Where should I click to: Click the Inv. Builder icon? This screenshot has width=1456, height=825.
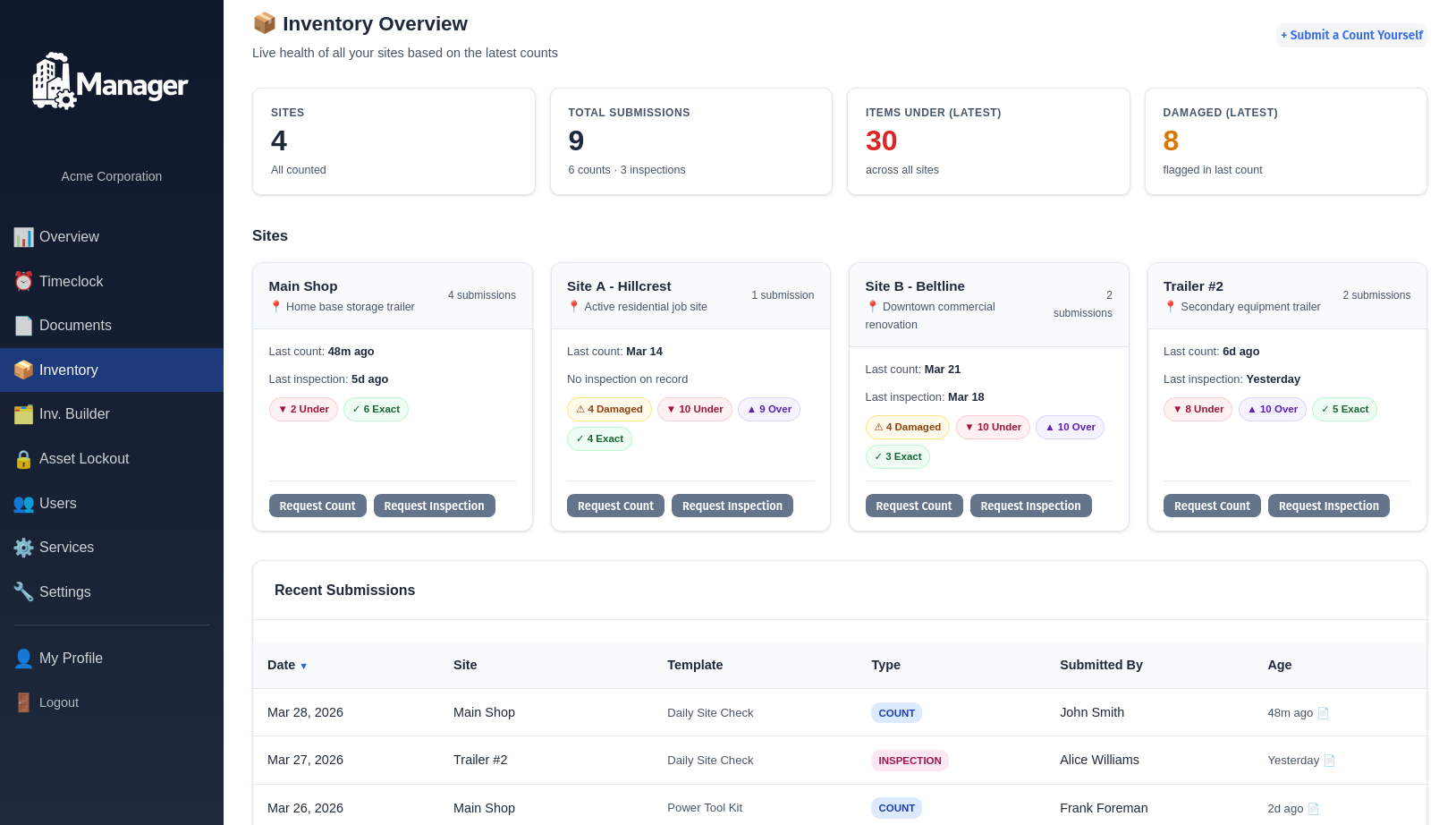click(x=23, y=414)
